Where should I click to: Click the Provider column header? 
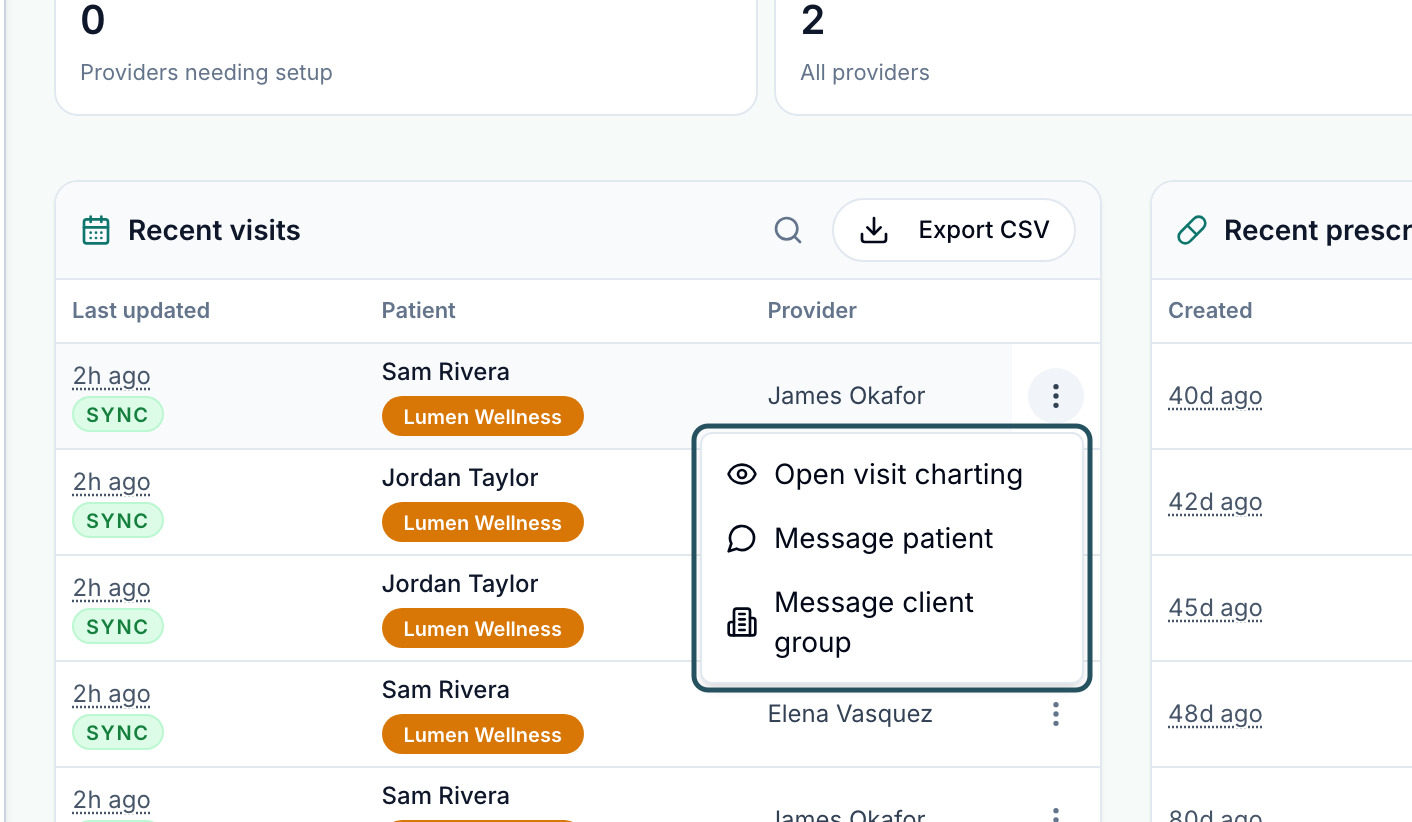(x=812, y=311)
